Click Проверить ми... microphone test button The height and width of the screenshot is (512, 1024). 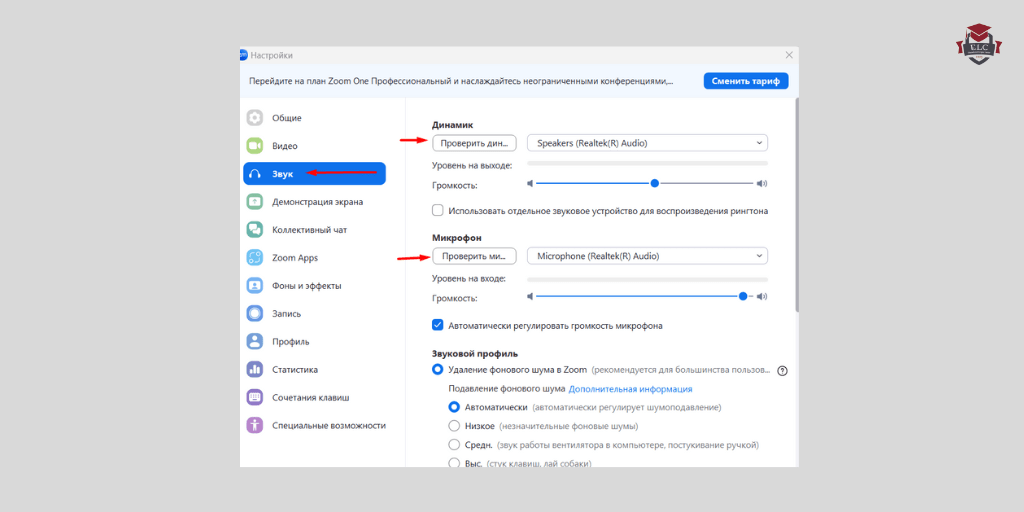(474, 256)
